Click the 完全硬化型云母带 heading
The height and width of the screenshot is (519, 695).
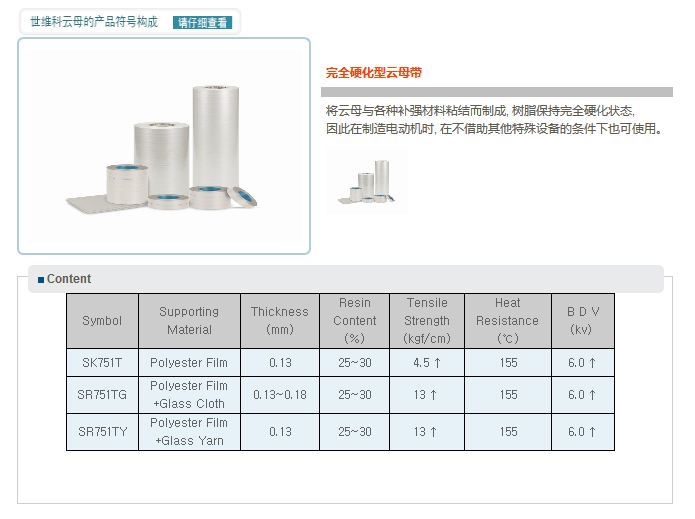tap(374, 73)
